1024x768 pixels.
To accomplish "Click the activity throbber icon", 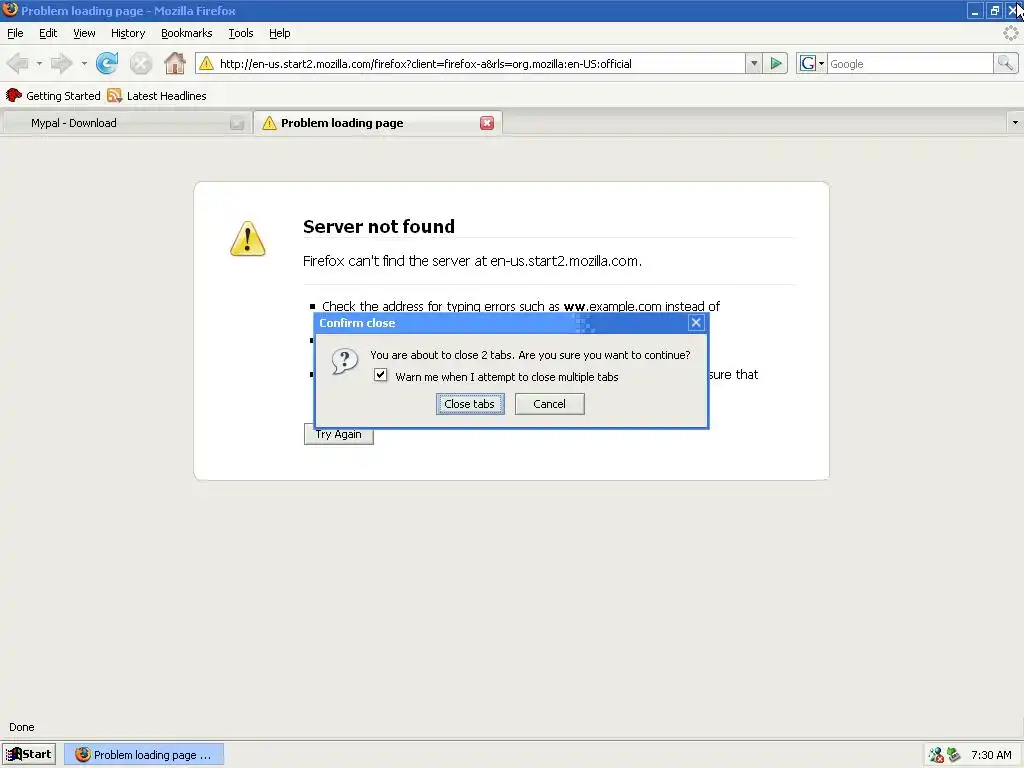I will coord(1010,33).
